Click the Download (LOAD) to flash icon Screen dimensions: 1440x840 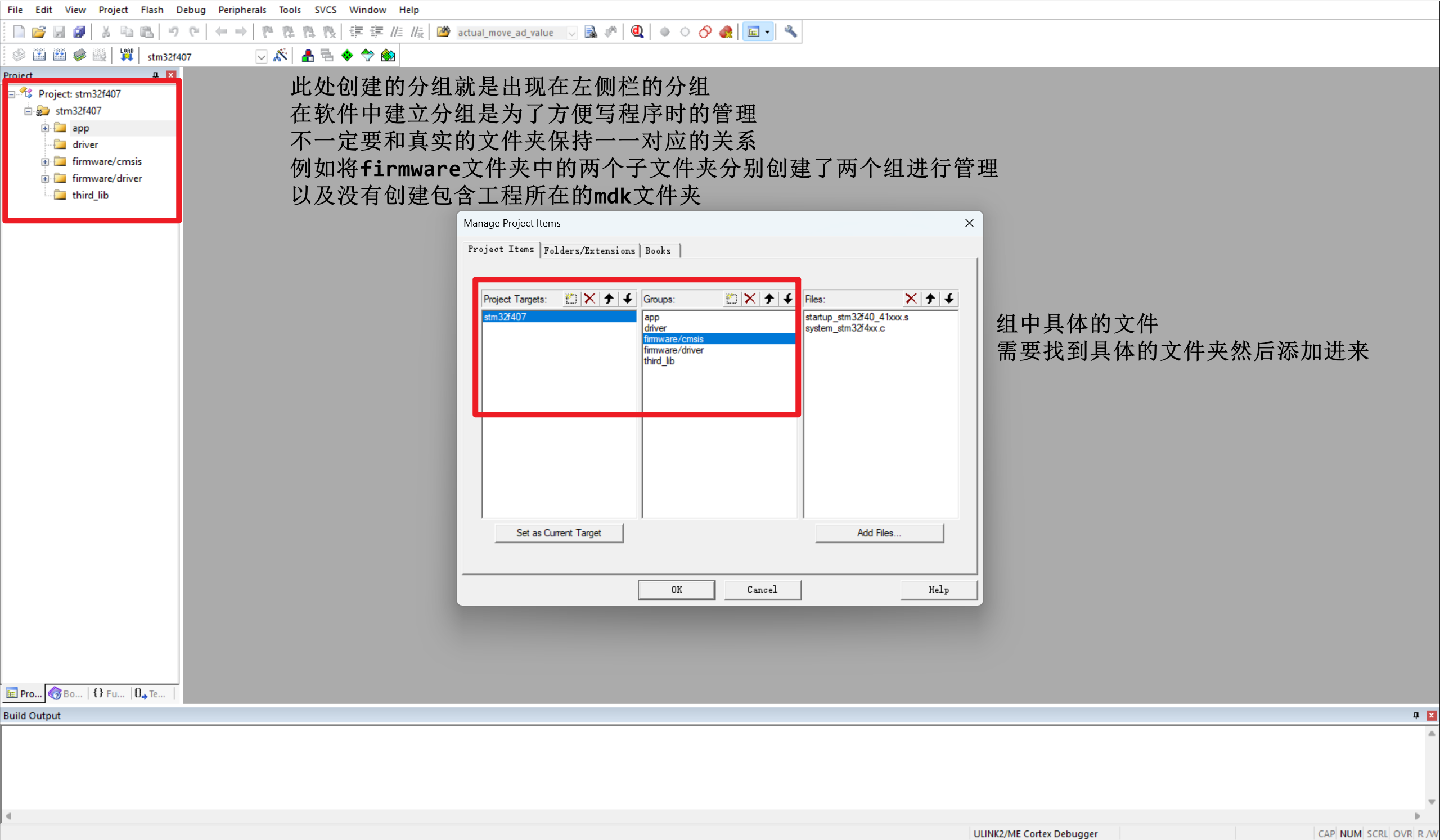point(127,56)
